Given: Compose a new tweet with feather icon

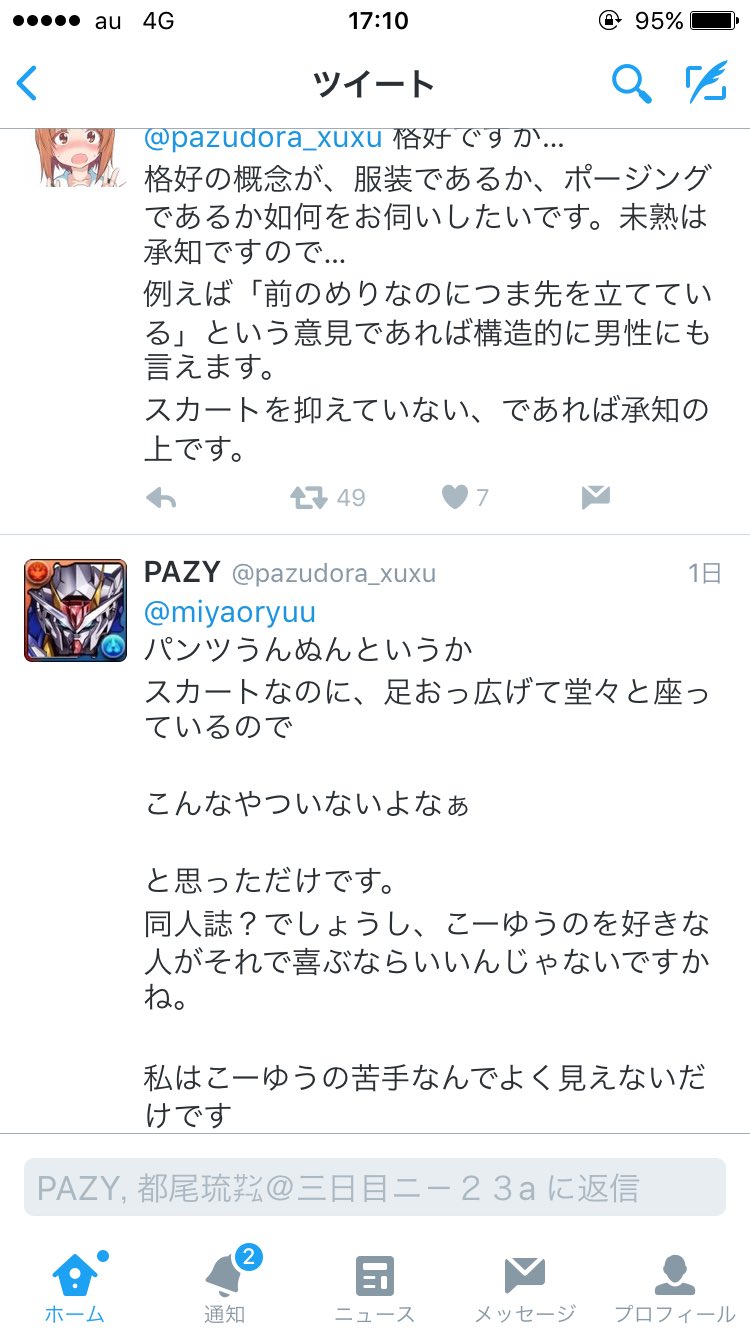Looking at the screenshot, I should [706, 83].
